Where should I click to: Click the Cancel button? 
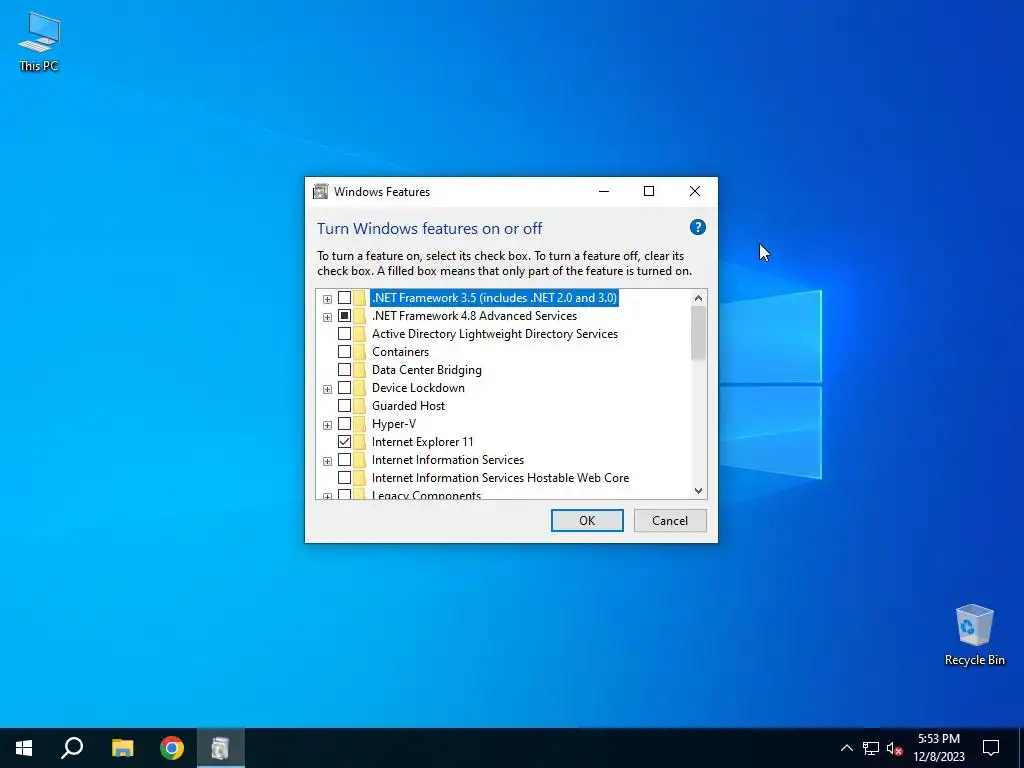click(x=670, y=520)
